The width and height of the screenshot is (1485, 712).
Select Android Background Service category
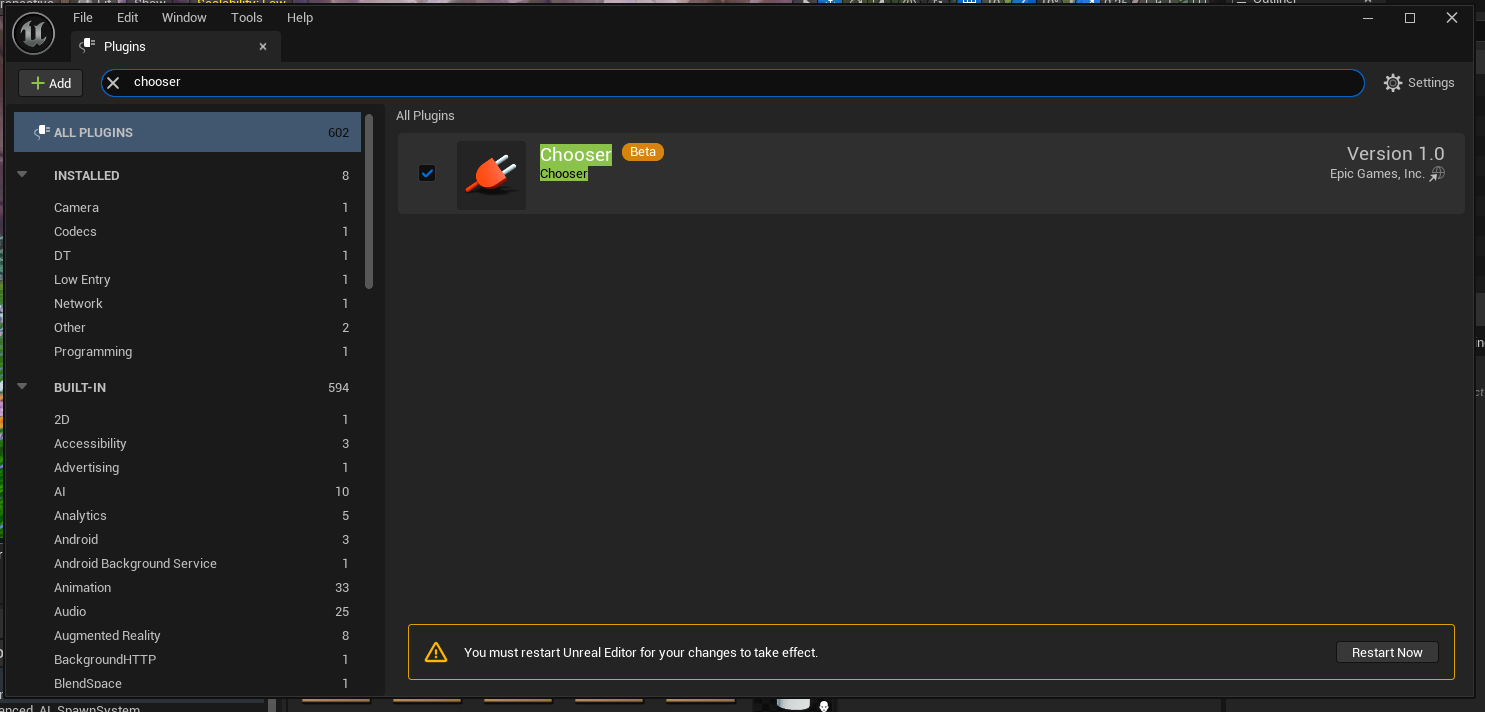pyautogui.click(x=187, y=563)
